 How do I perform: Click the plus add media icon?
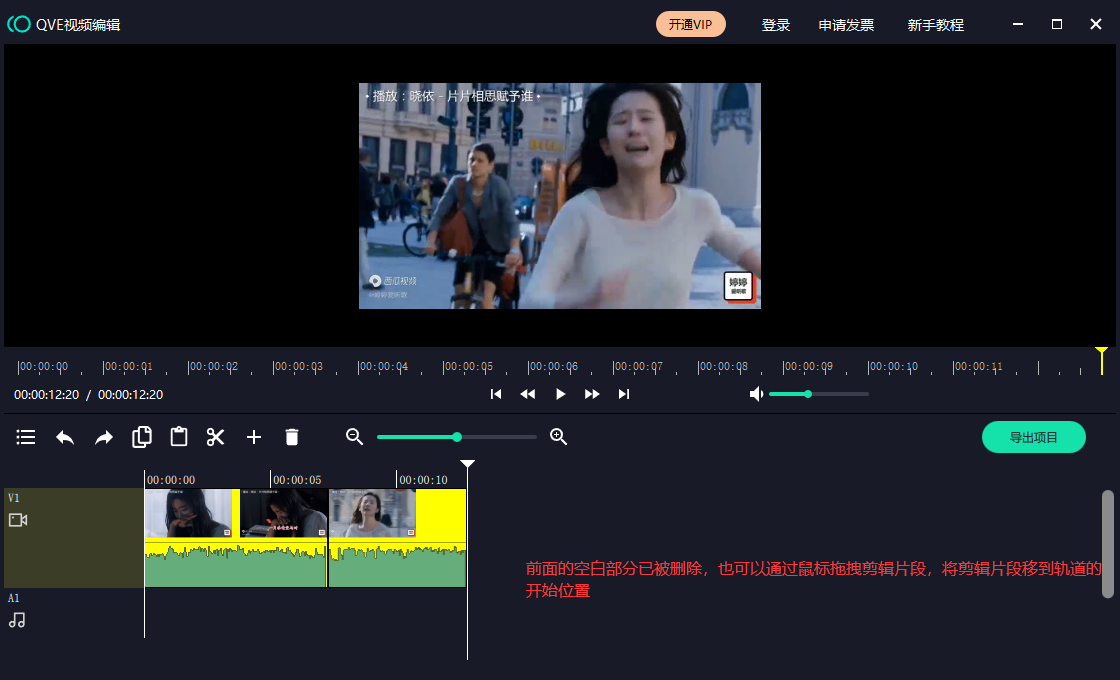point(254,437)
